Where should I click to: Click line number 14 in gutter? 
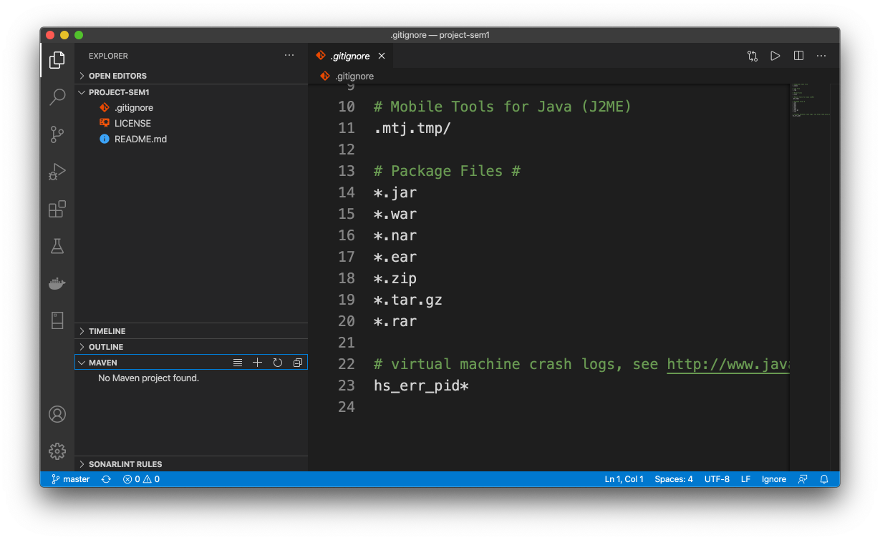coord(346,193)
